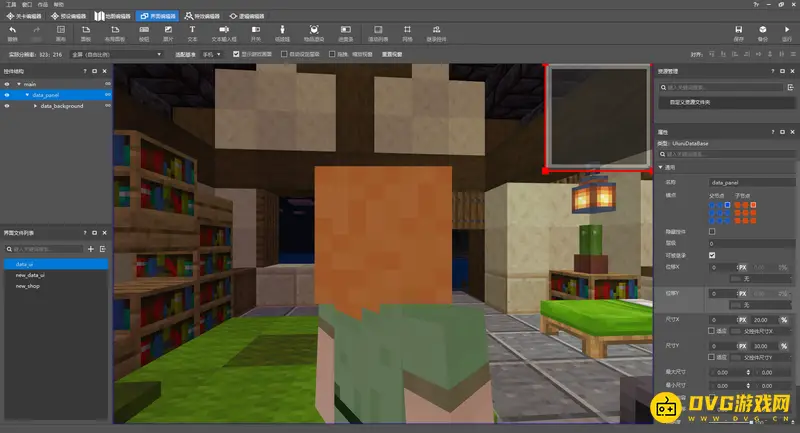Image resolution: width=800 pixels, height=433 pixels.
Task: Toggle PX unit for offset X
Action: coord(742,267)
